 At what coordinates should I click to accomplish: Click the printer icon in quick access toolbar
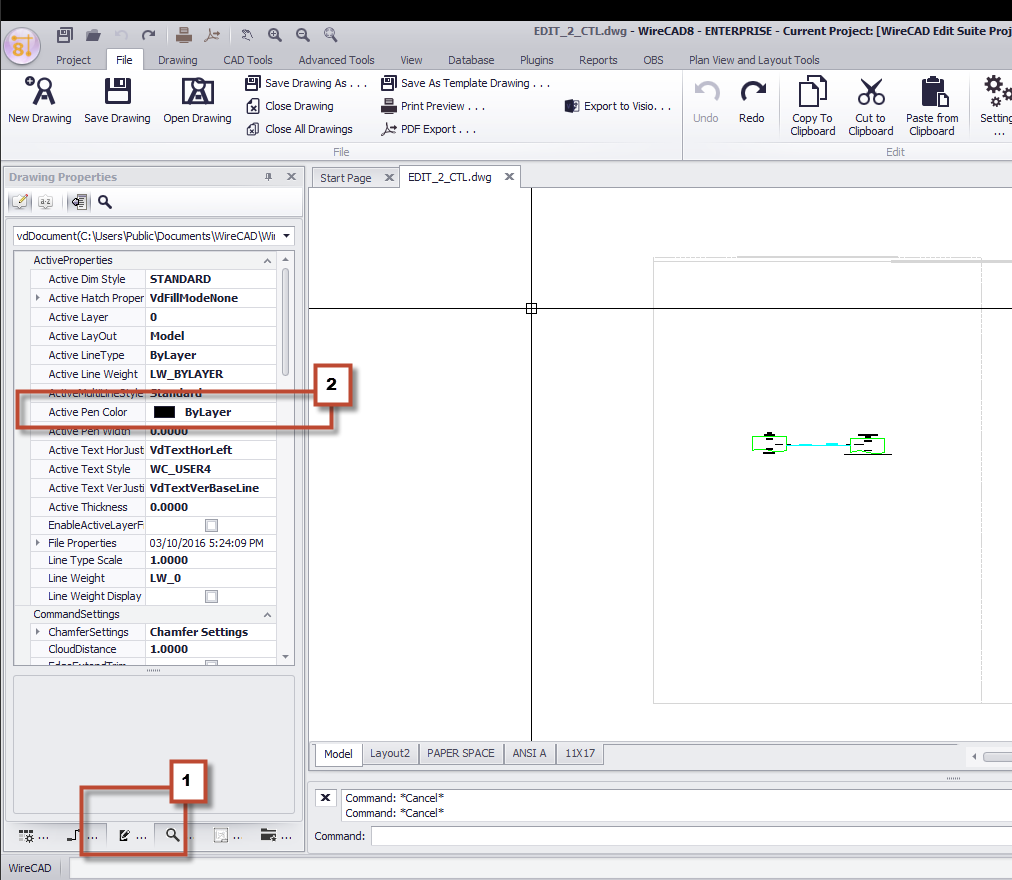click(184, 35)
